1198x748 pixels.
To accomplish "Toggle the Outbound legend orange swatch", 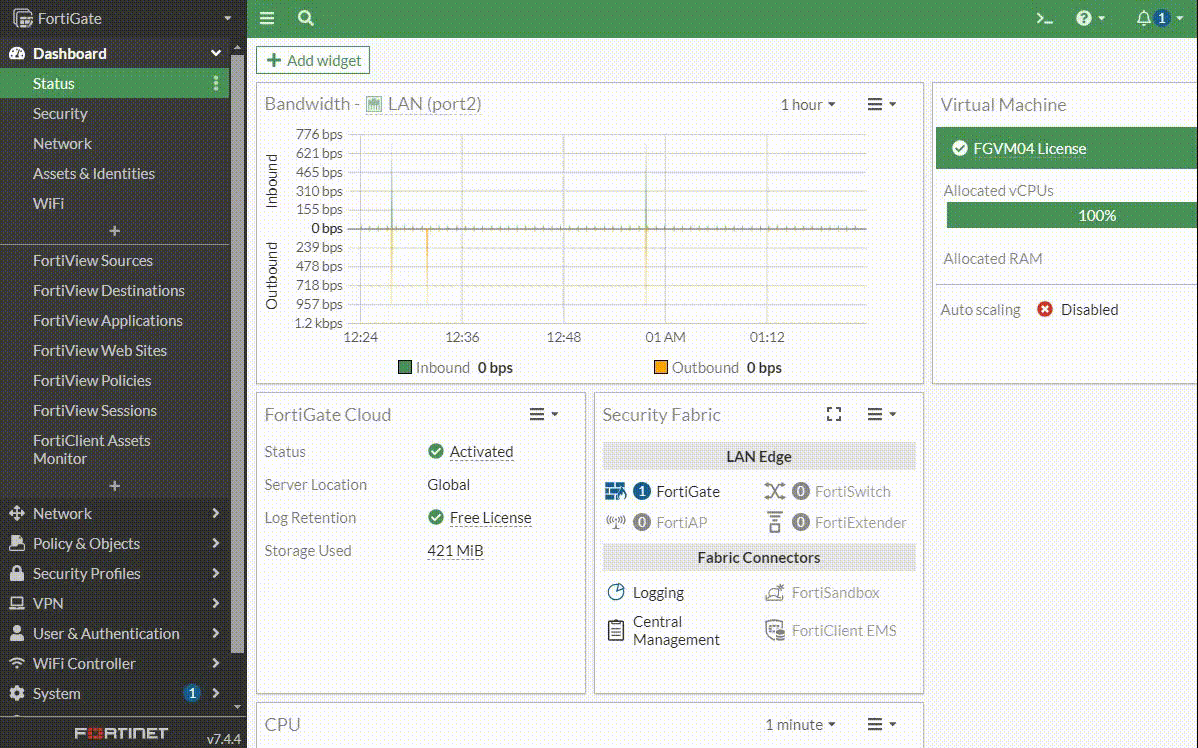I will pos(661,368).
